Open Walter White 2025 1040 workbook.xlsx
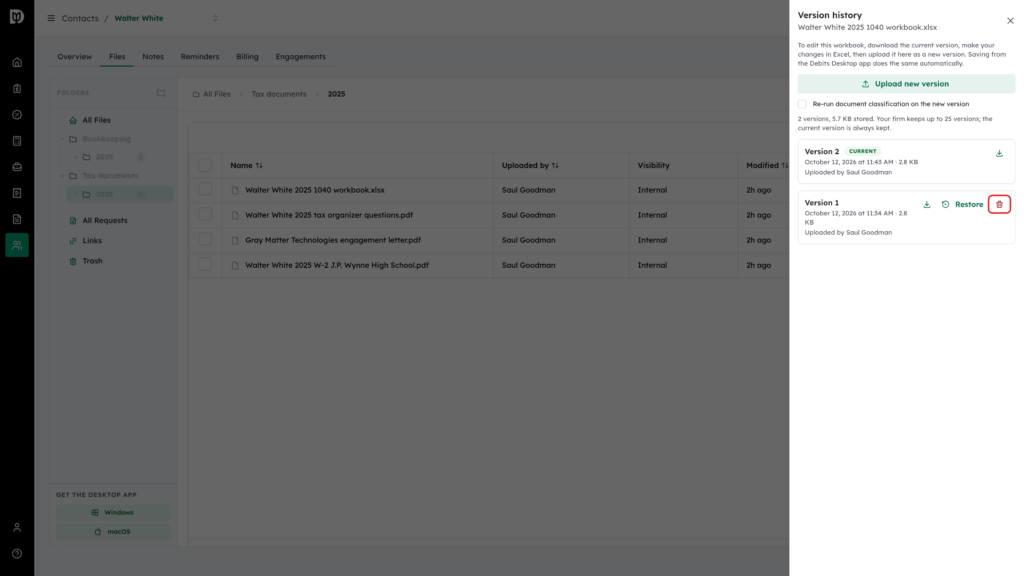This screenshot has height=576, width=1024. point(315,190)
